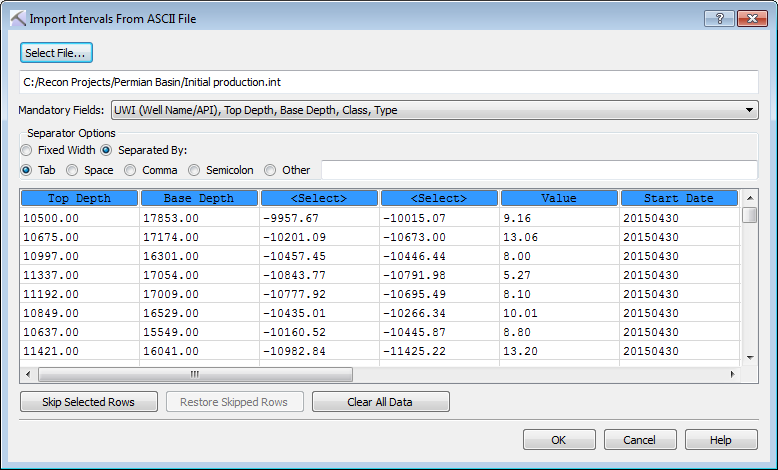Viewport: 778px width, 470px height.
Task: Open the Mandatory Fields dropdown
Action: pyautogui.click(x=434, y=110)
